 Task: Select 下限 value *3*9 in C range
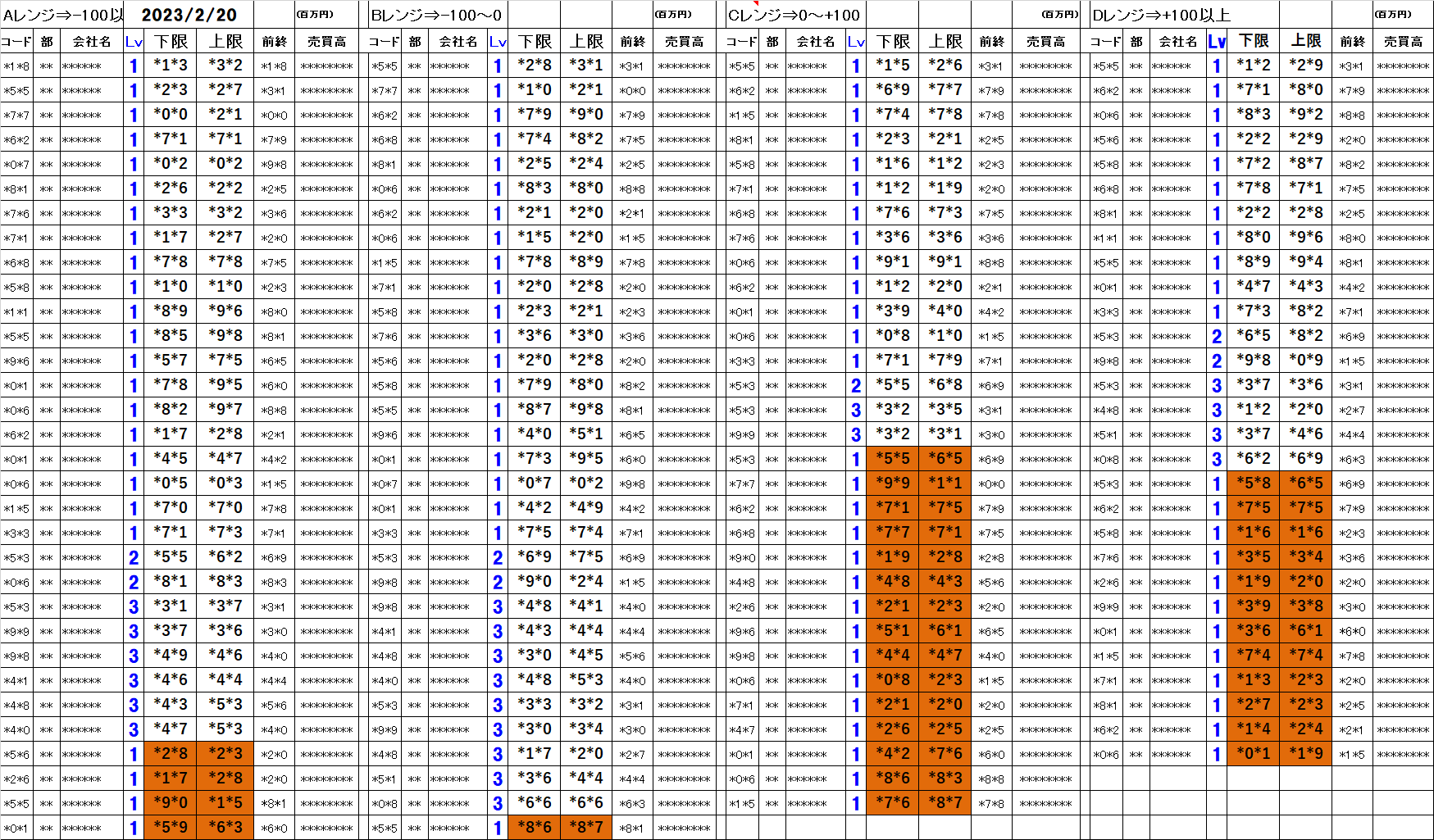[x=893, y=311]
